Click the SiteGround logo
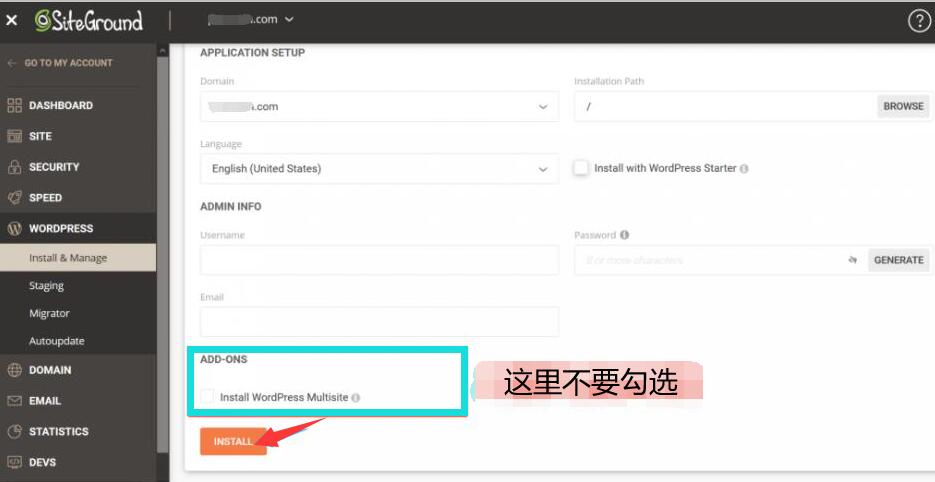 (88, 21)
